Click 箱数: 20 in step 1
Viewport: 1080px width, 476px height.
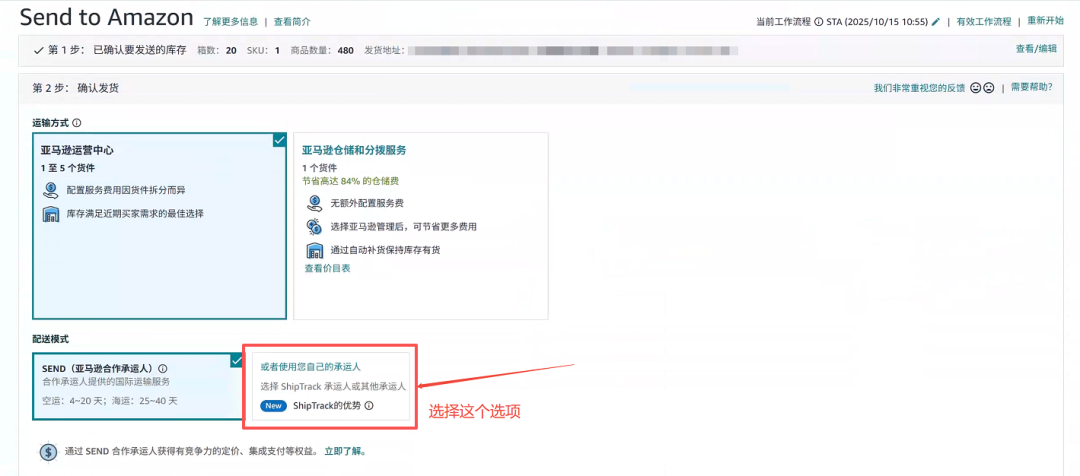point(217,50)
